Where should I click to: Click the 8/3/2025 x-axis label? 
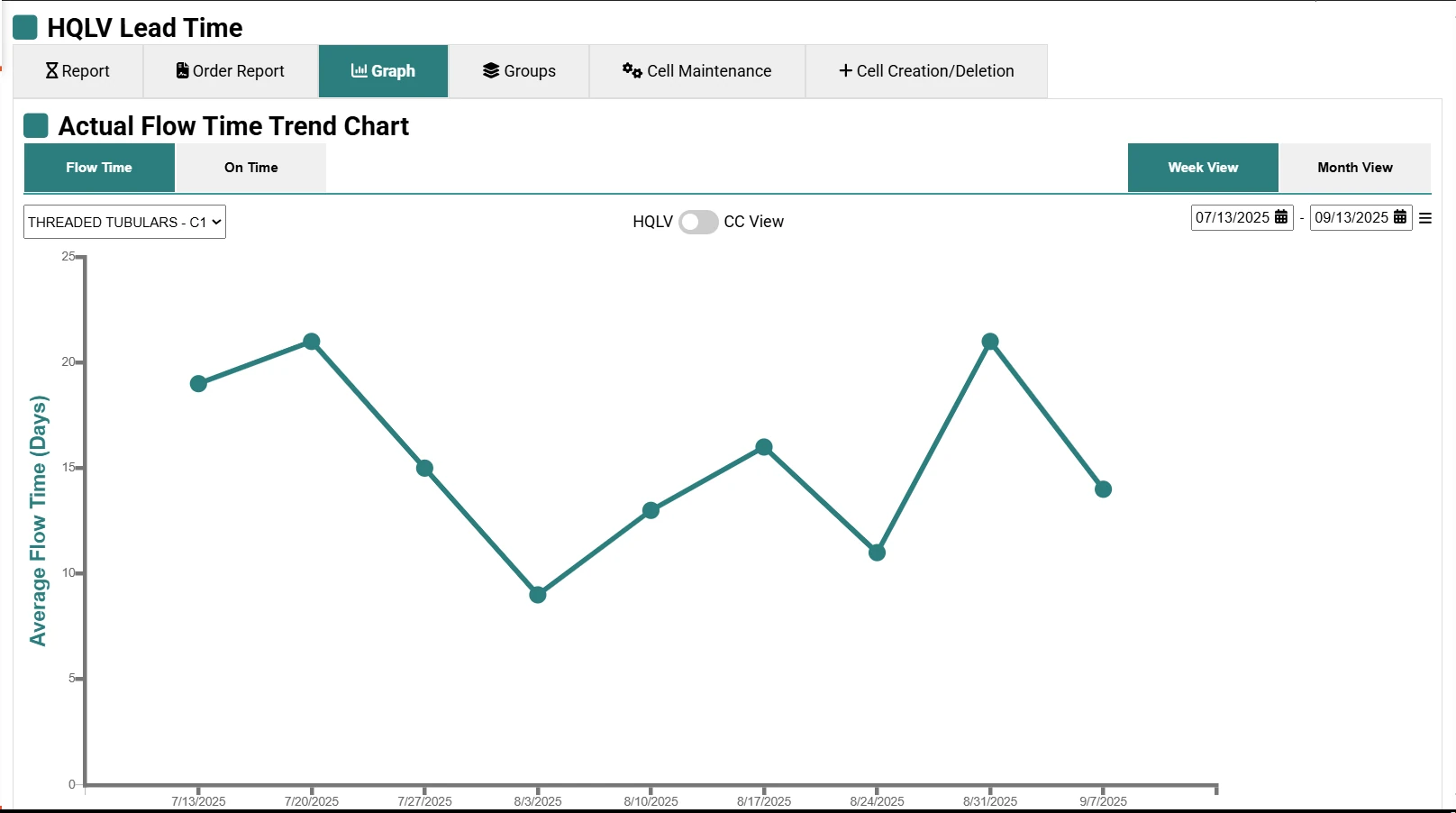pyautogui.click(x=538, y=801)
